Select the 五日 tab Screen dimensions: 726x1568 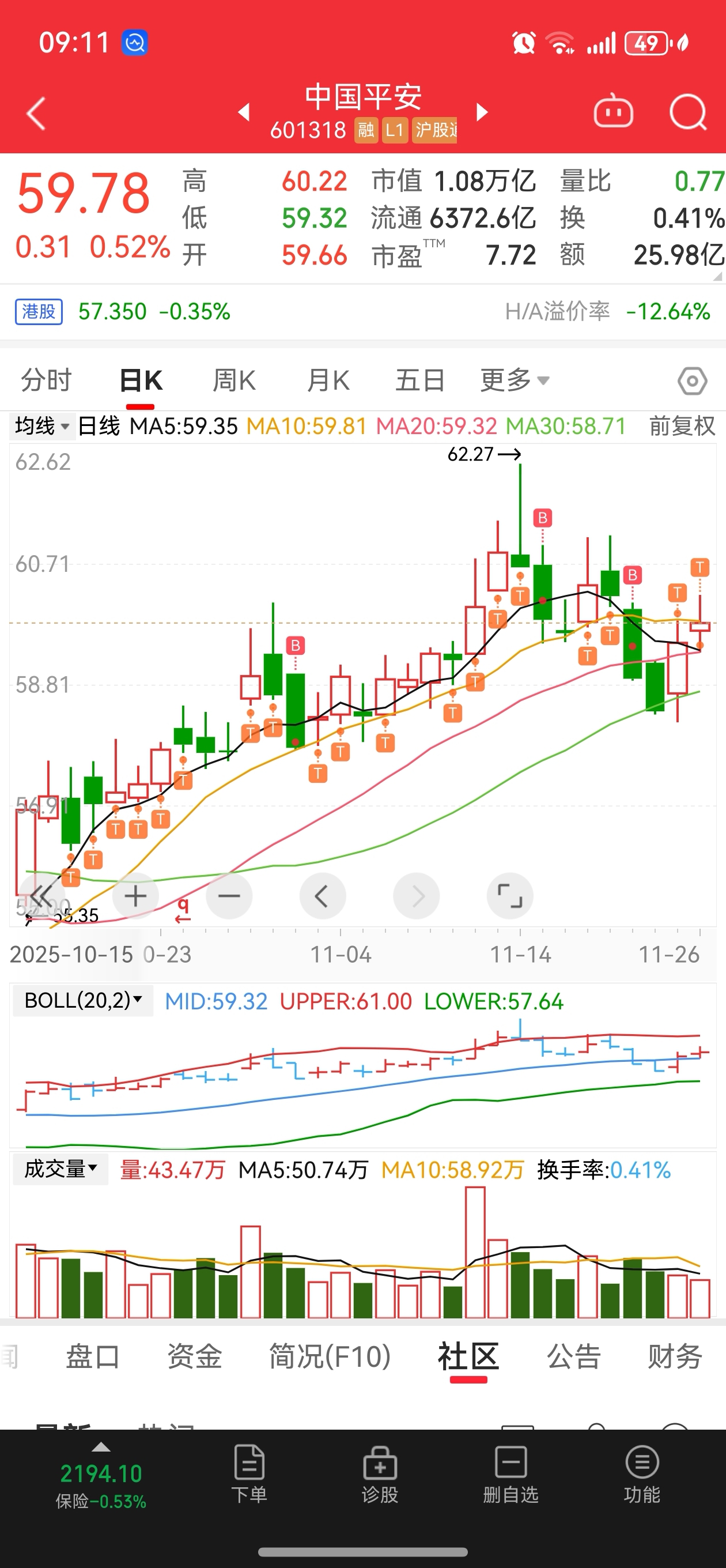[420, 380]
